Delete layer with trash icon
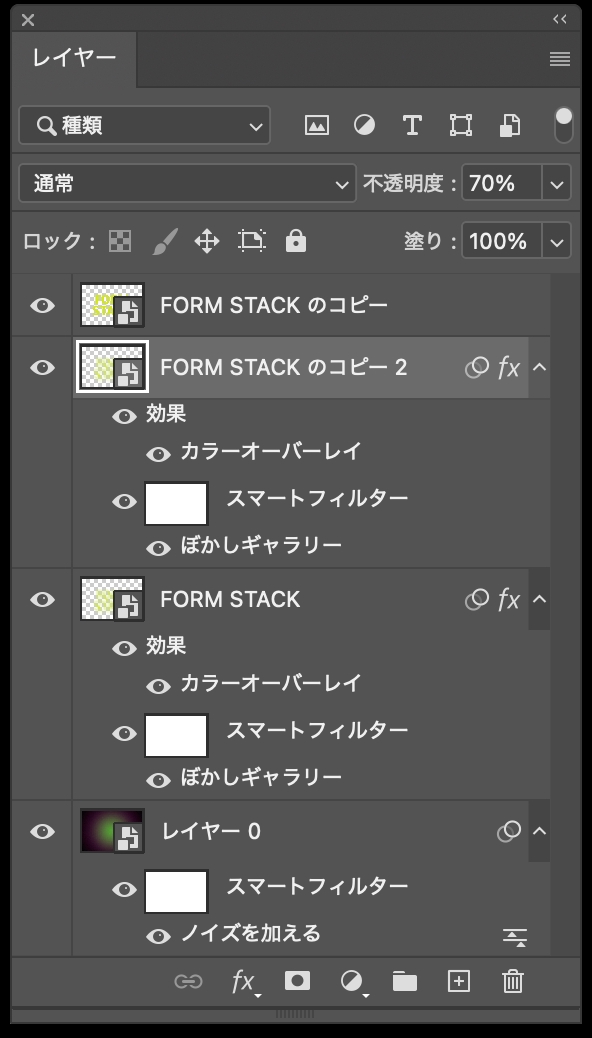The image size is (592, 1038). [513, 980]
